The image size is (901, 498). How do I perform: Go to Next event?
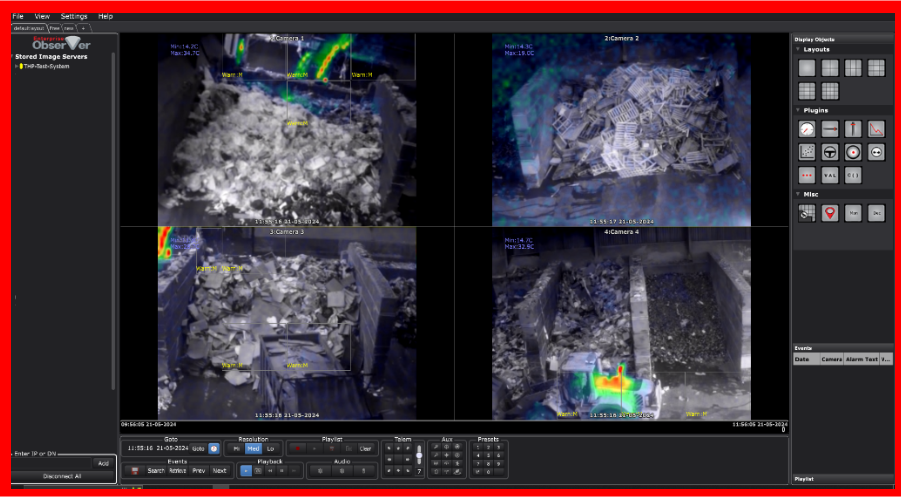click(x=219, y=470)
